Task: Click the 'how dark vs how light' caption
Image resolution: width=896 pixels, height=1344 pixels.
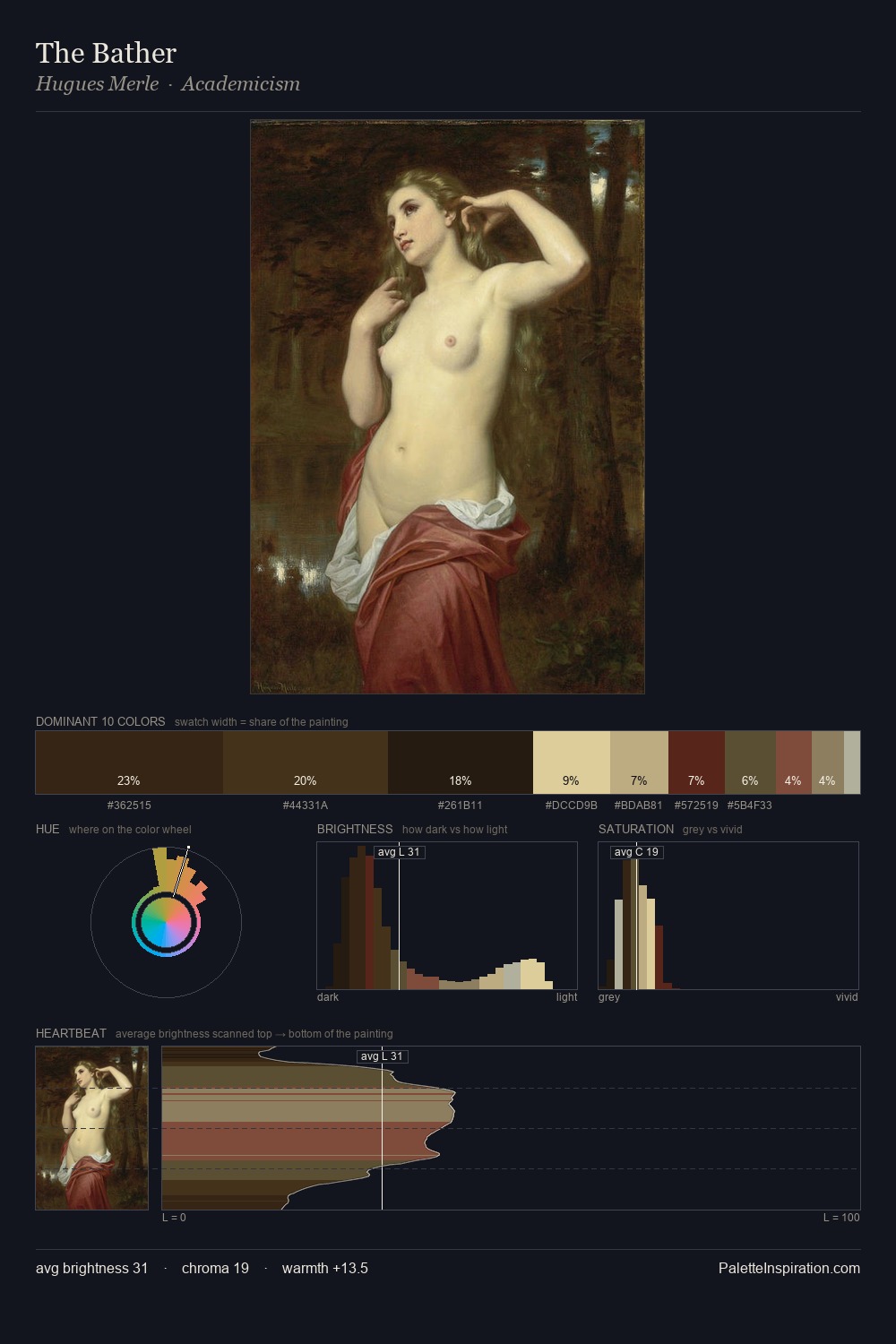Action: (454, 830)
